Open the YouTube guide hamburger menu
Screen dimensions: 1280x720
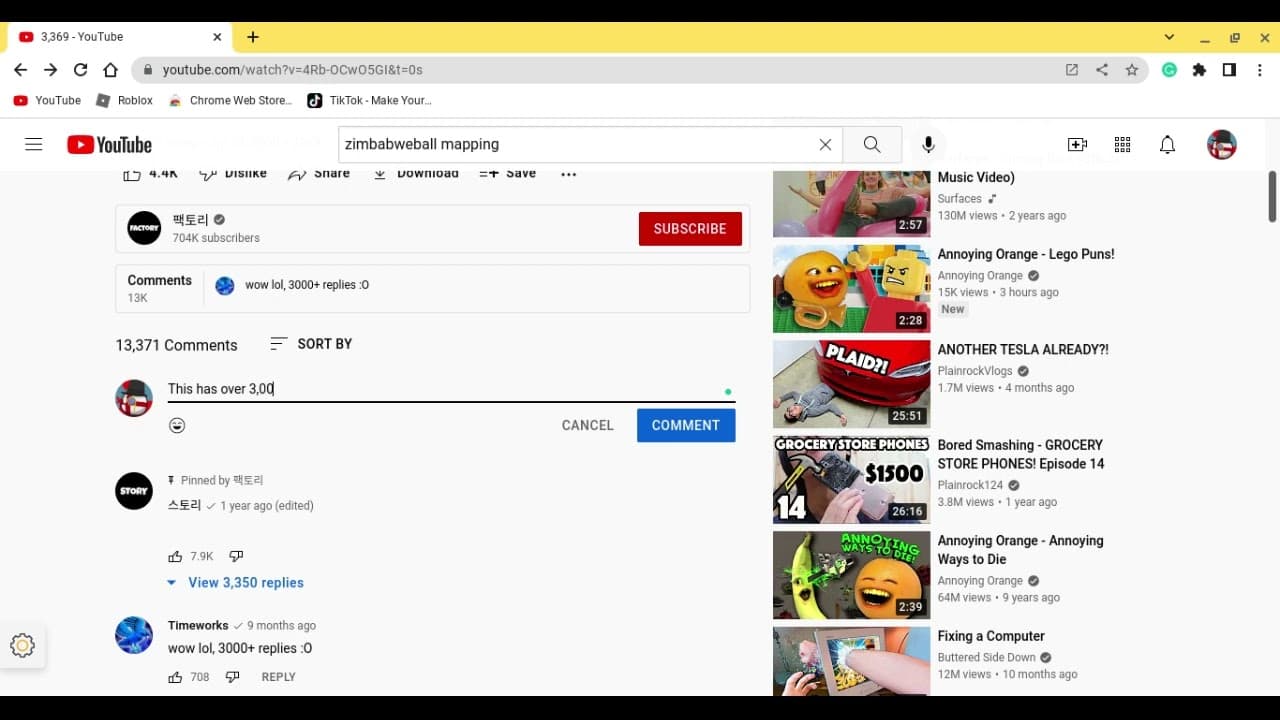pos(34,144)
